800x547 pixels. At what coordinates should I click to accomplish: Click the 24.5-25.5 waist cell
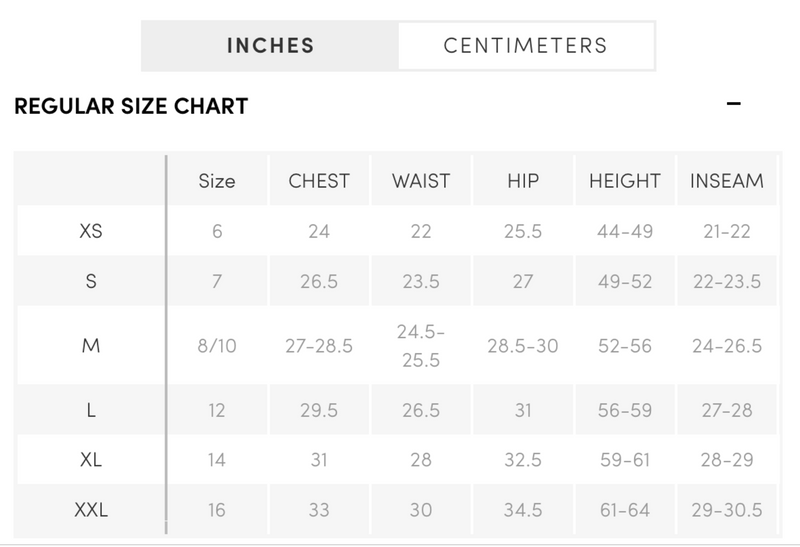click(x=421, y=346)
